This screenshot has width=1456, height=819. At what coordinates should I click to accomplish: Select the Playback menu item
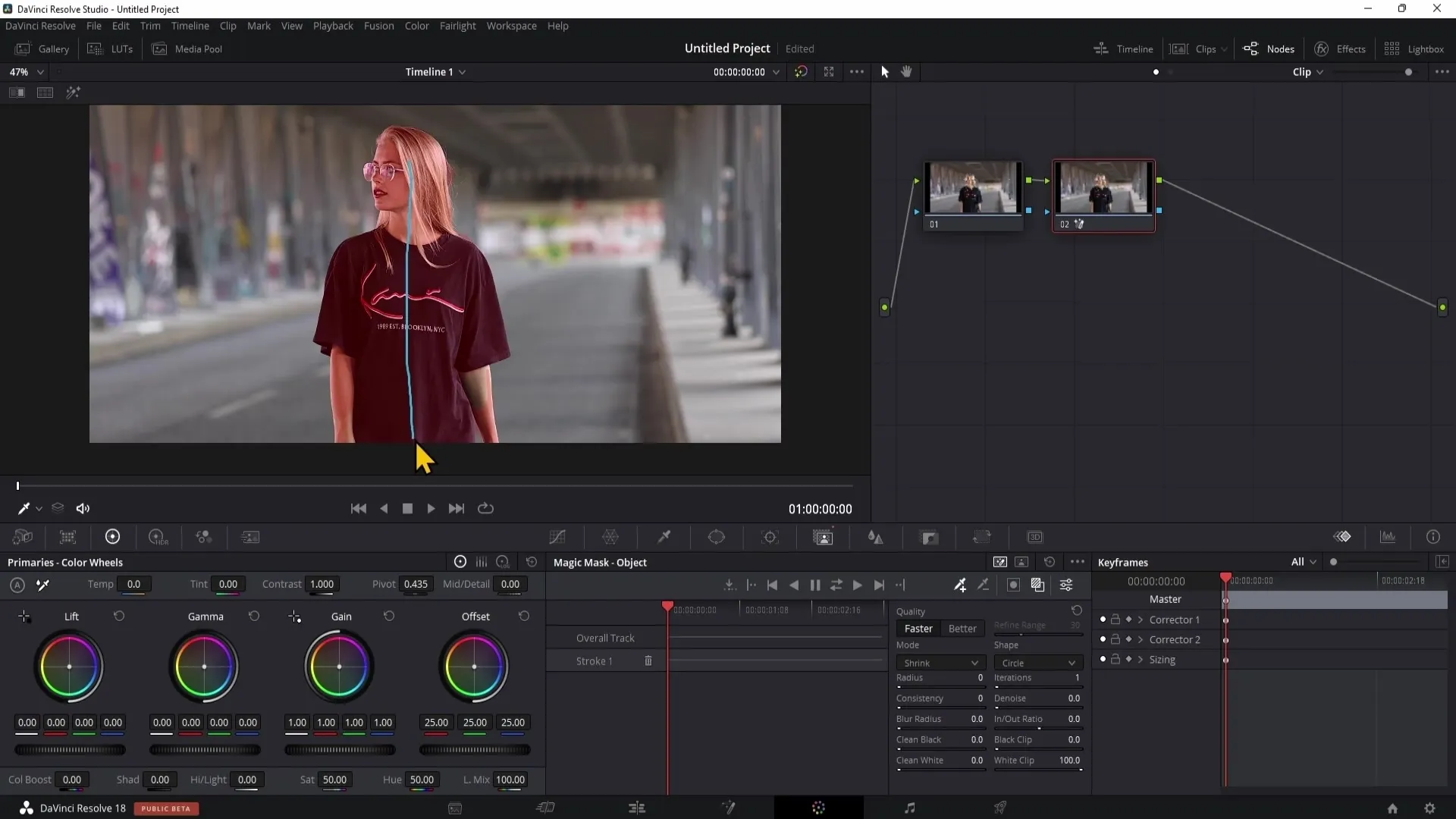point(333,25)
